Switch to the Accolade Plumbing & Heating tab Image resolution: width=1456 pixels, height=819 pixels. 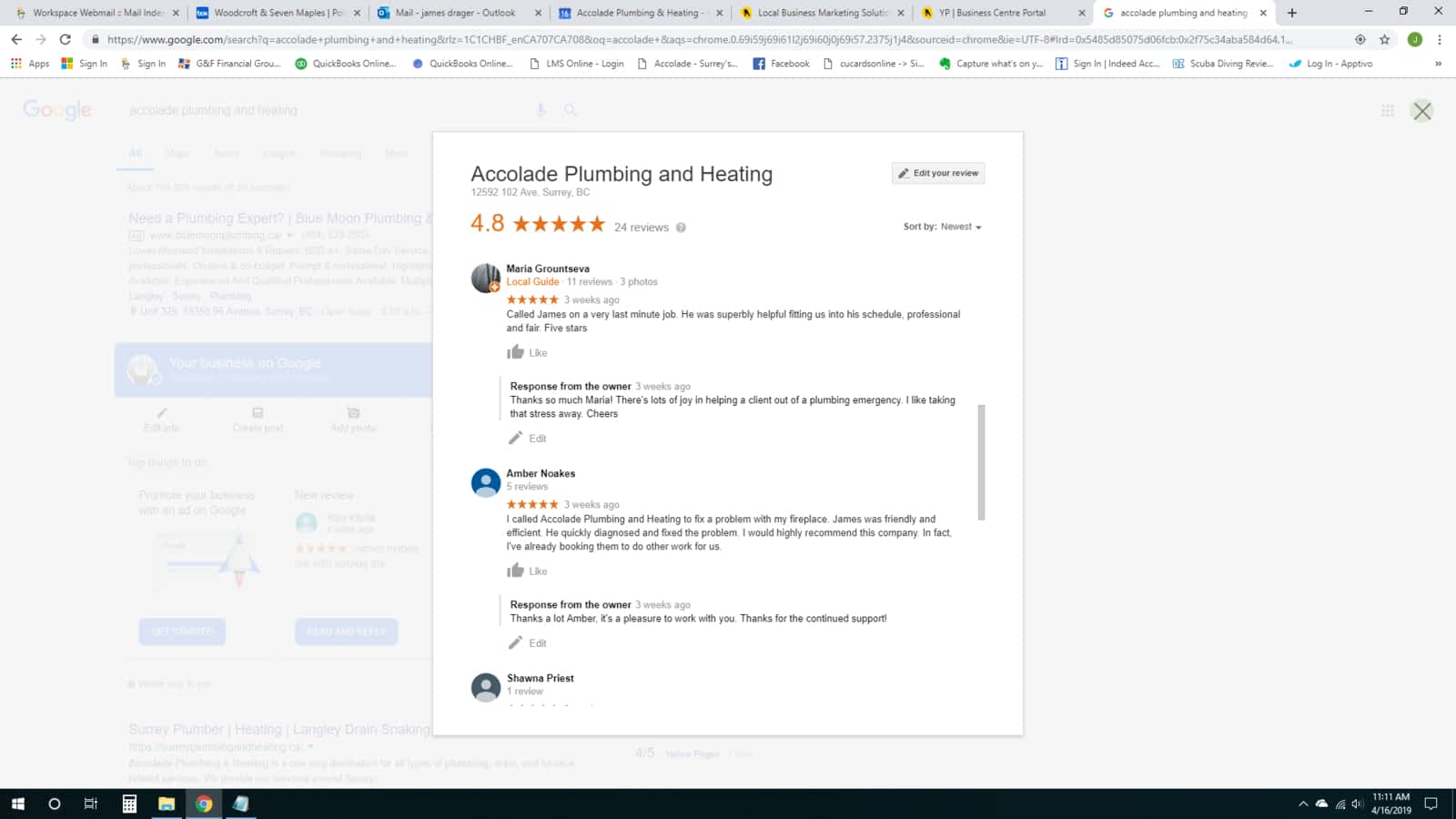click(641, 13)
